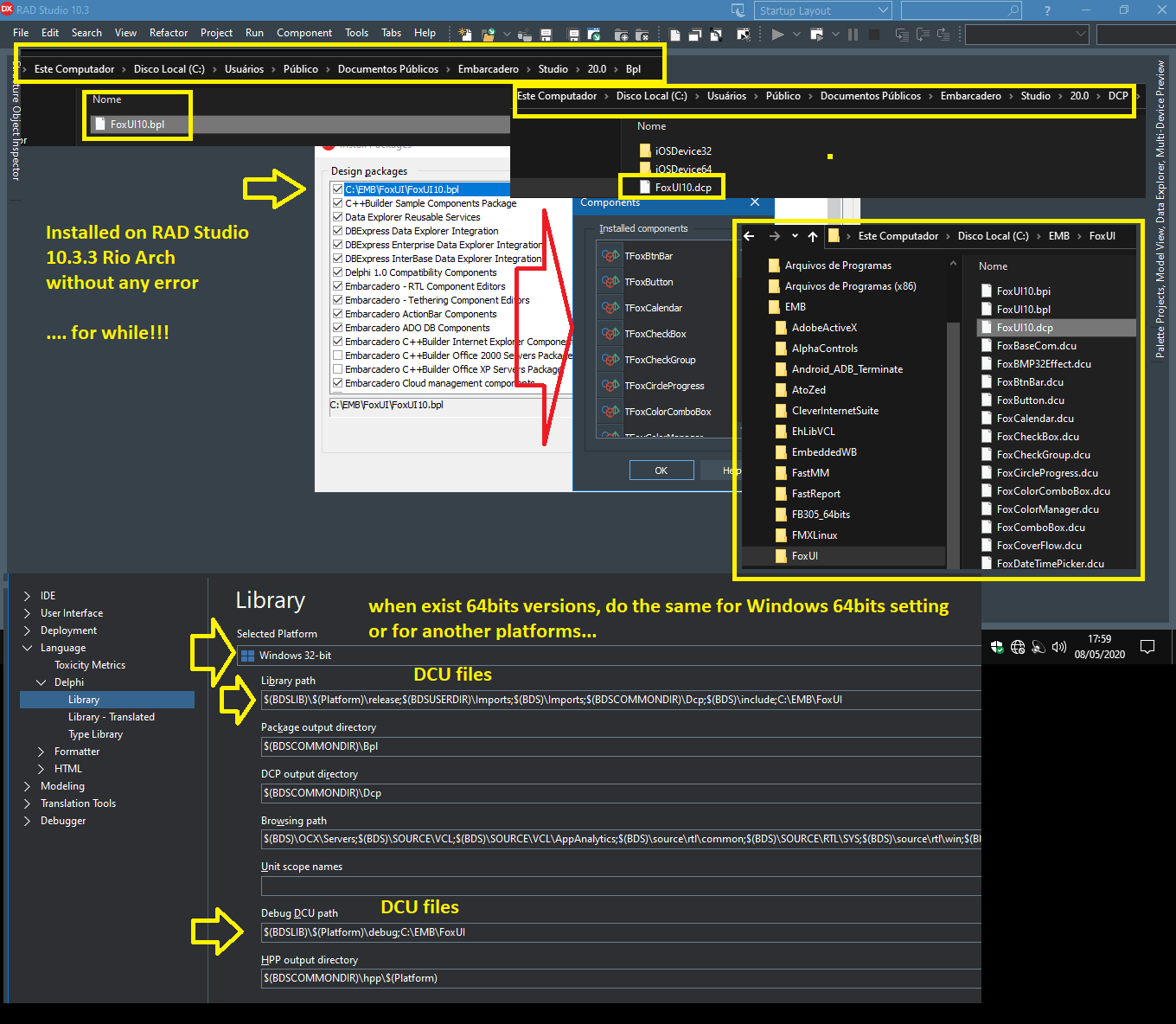The height and width of the screenshot is (1024, 1176).
Task: Open the File menu
Action: (21, 33)
